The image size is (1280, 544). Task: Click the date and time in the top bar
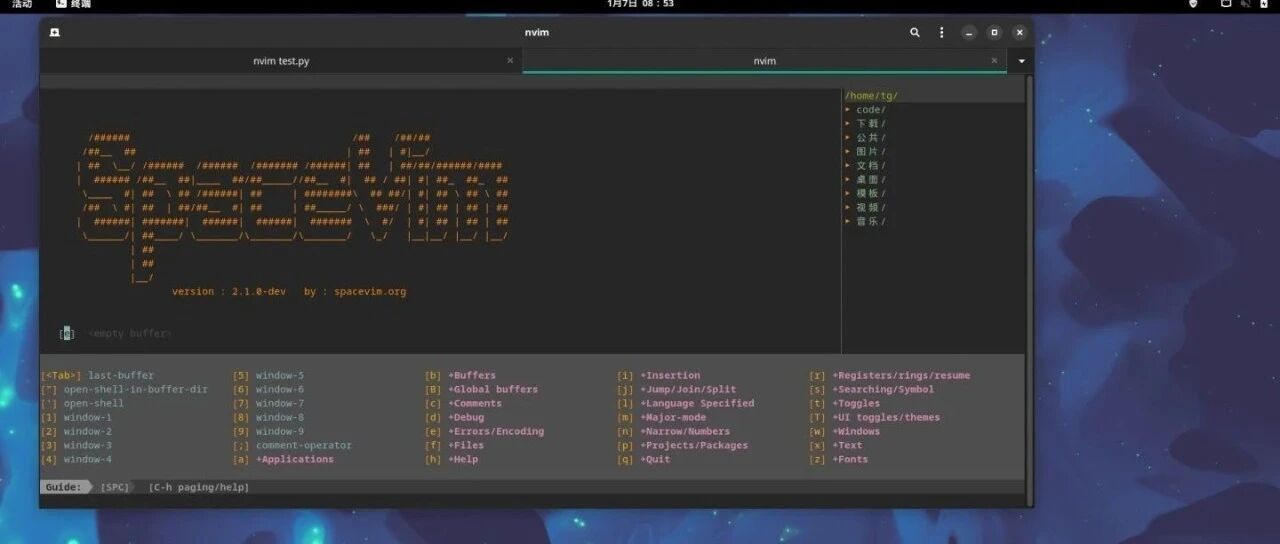coord(640,4)
